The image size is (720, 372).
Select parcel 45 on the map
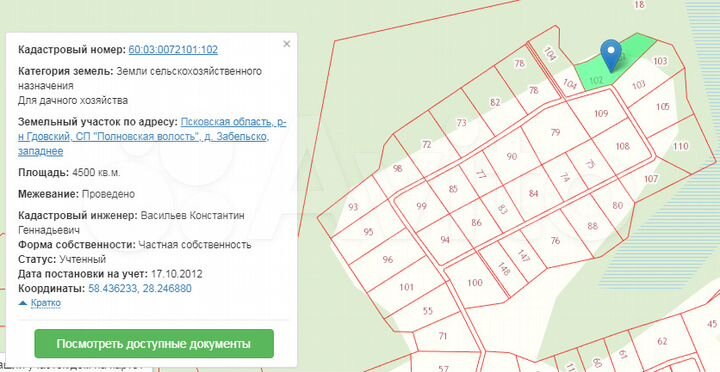click(x=712, y=323)
